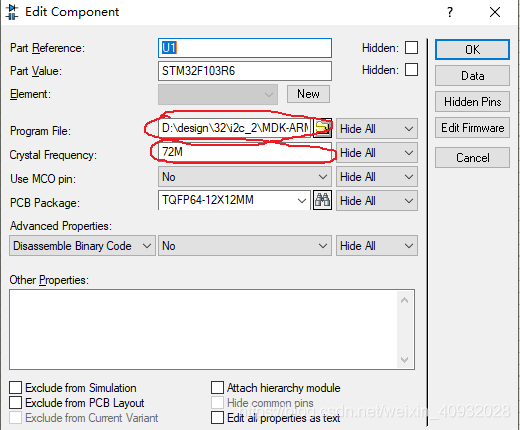Click the PCB Package binoculars search icon
The height and width of the screenshot is (430, 520).
(322, 200)
